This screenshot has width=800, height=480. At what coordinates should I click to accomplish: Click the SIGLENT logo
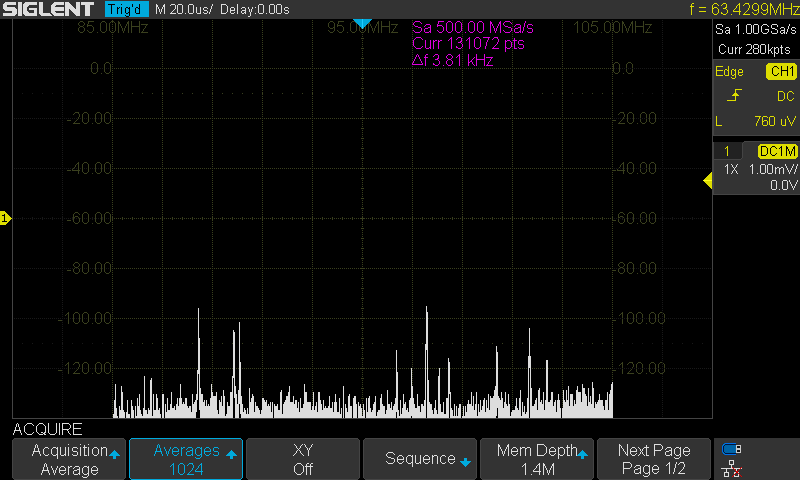click(x=48, y=9)
